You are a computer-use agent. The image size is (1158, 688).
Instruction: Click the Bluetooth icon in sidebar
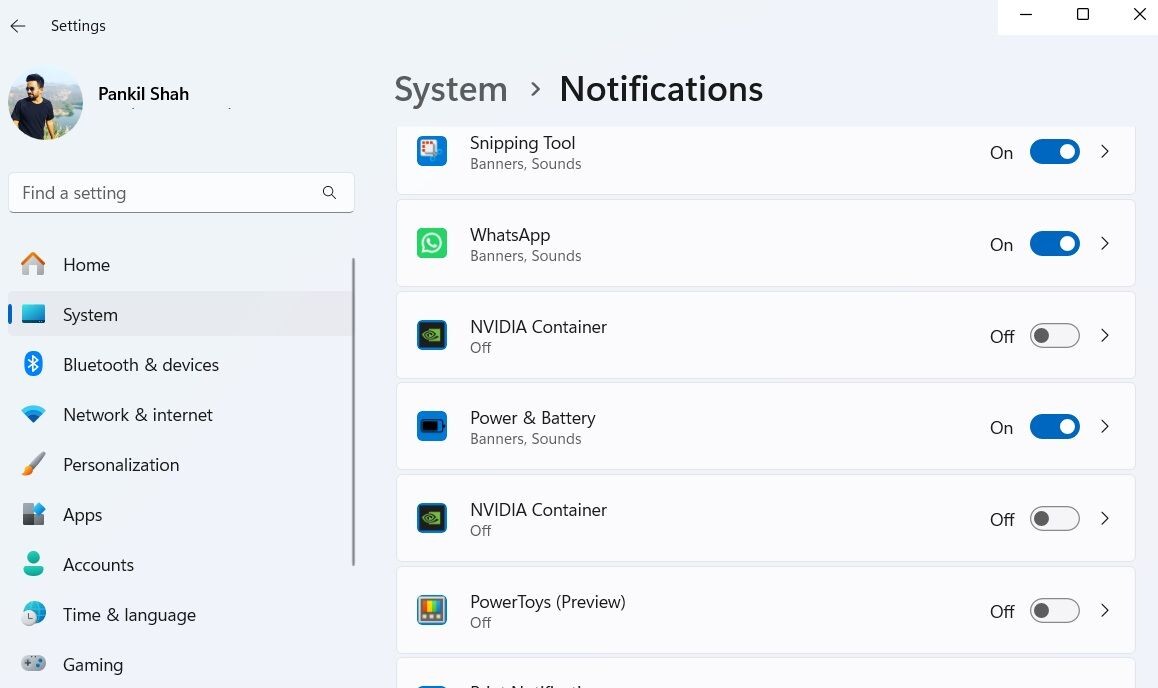click(x=33, y=364)
